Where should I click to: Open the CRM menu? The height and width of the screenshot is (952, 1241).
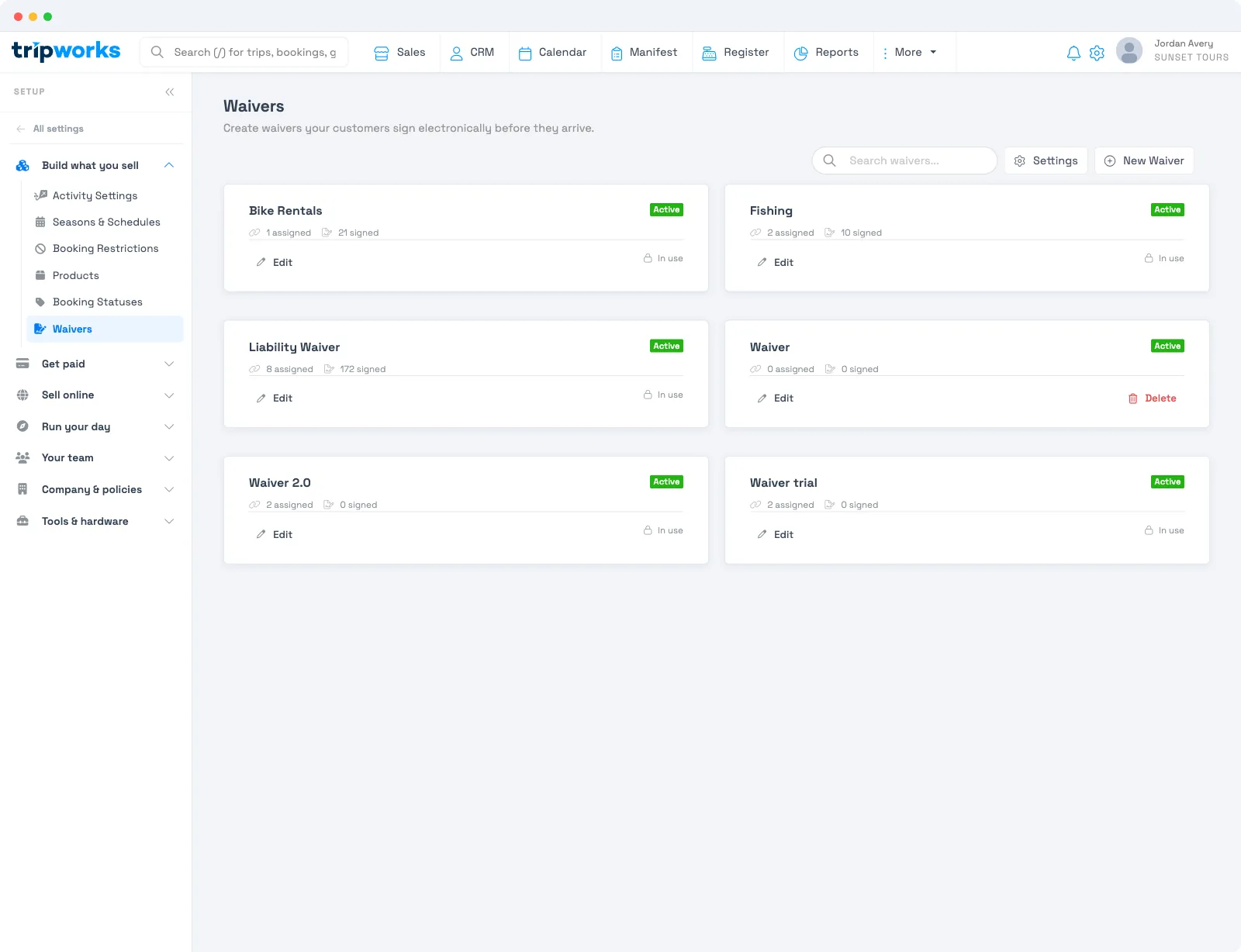coord(472,52)
